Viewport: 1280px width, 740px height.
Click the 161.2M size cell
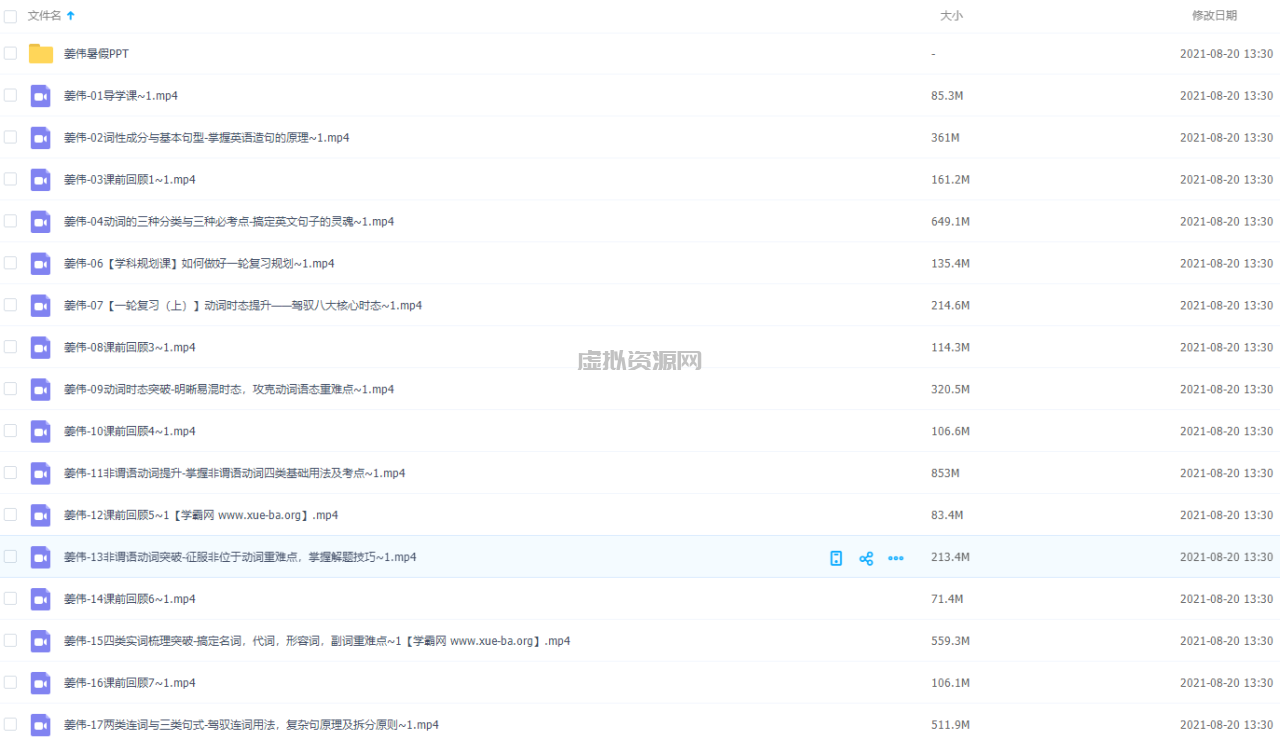pyautogui.click(x=950, y=180)
